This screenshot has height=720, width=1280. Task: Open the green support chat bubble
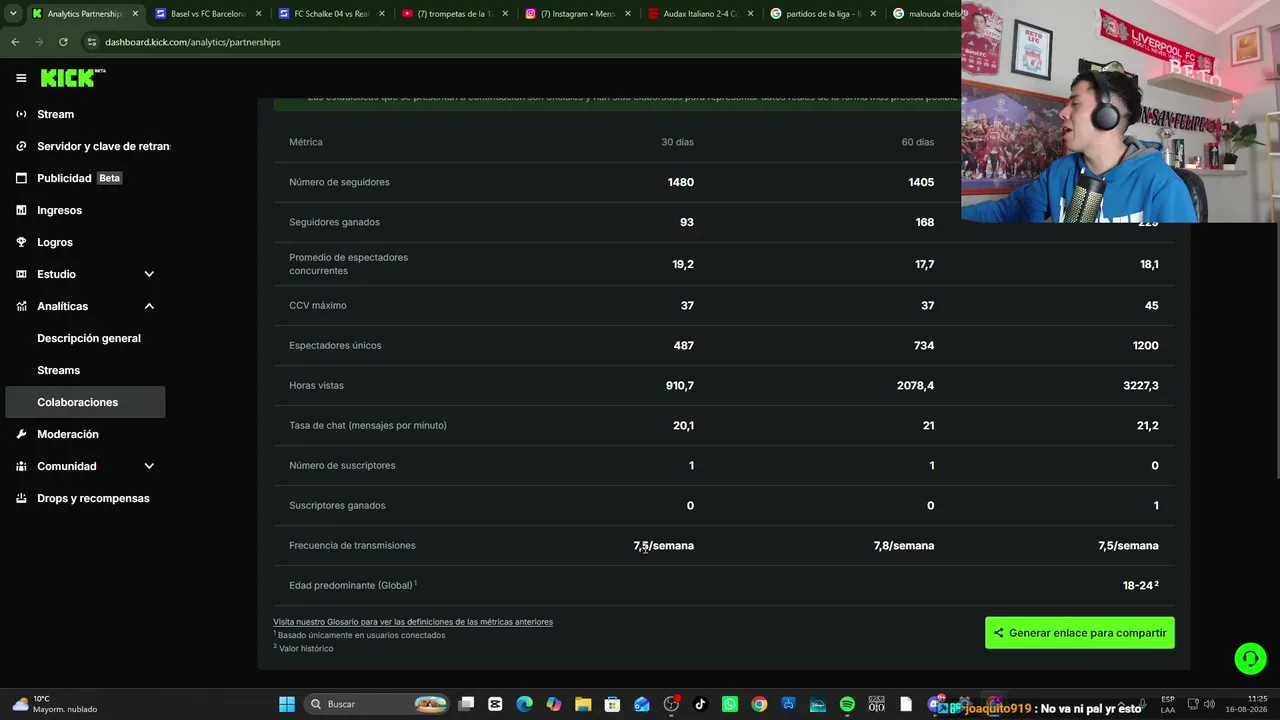coord(1250,659)
